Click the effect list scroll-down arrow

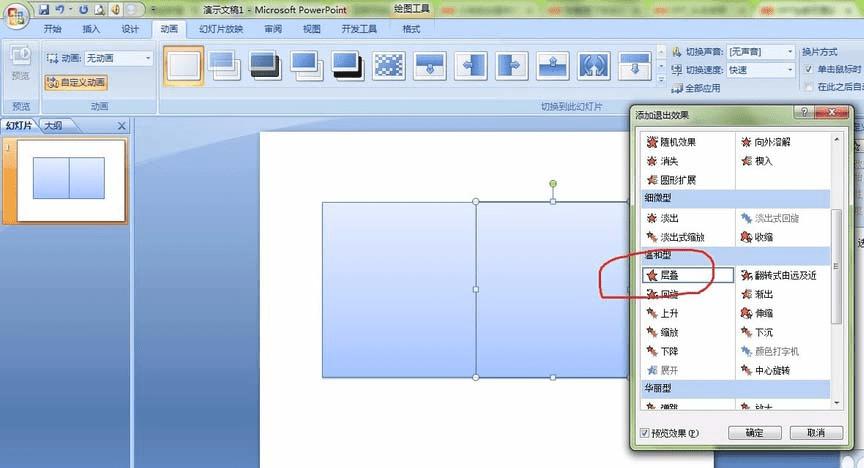[836, 403]
